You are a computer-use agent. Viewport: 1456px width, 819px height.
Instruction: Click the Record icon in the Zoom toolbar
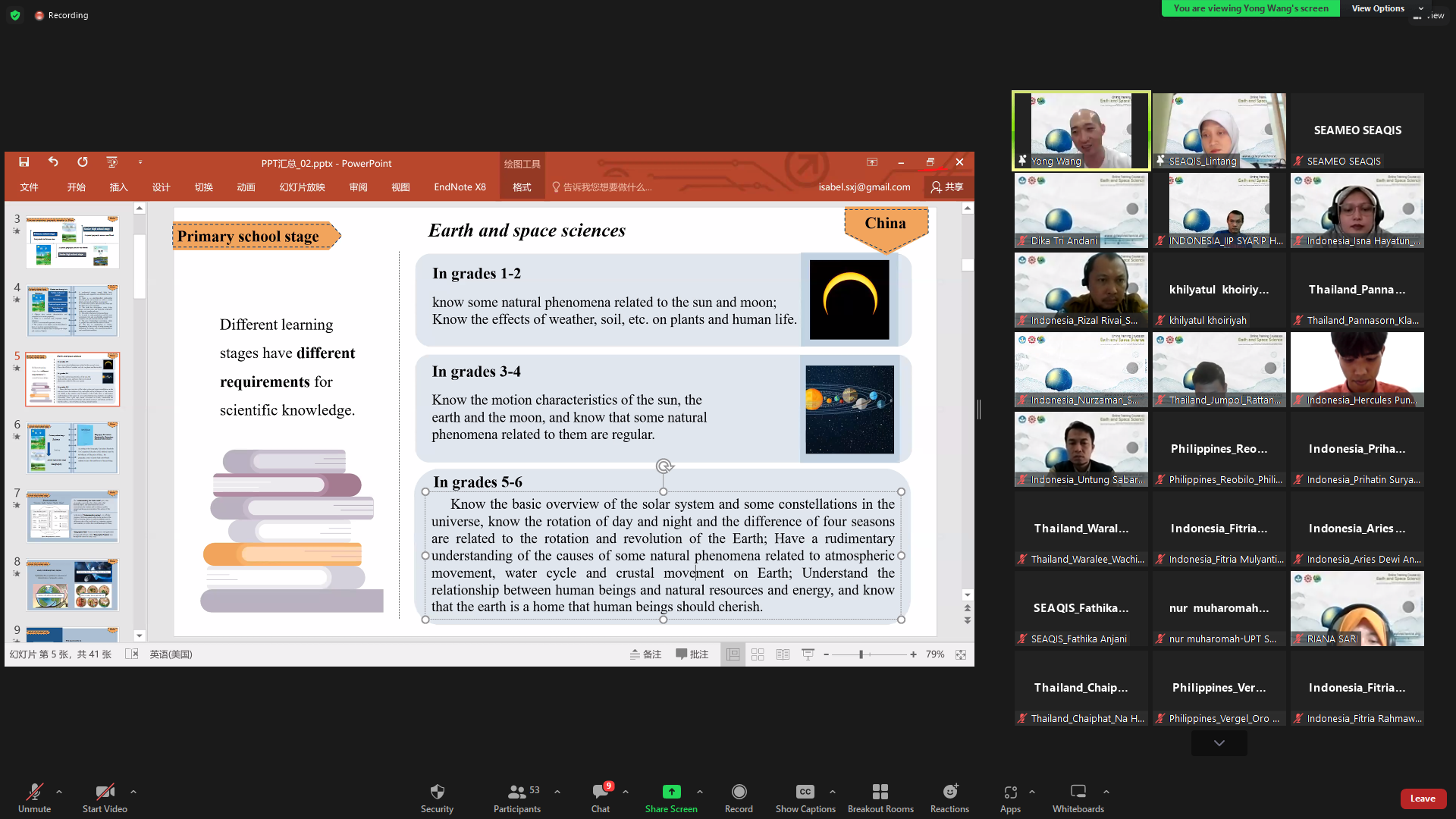(x=739, y=796)
